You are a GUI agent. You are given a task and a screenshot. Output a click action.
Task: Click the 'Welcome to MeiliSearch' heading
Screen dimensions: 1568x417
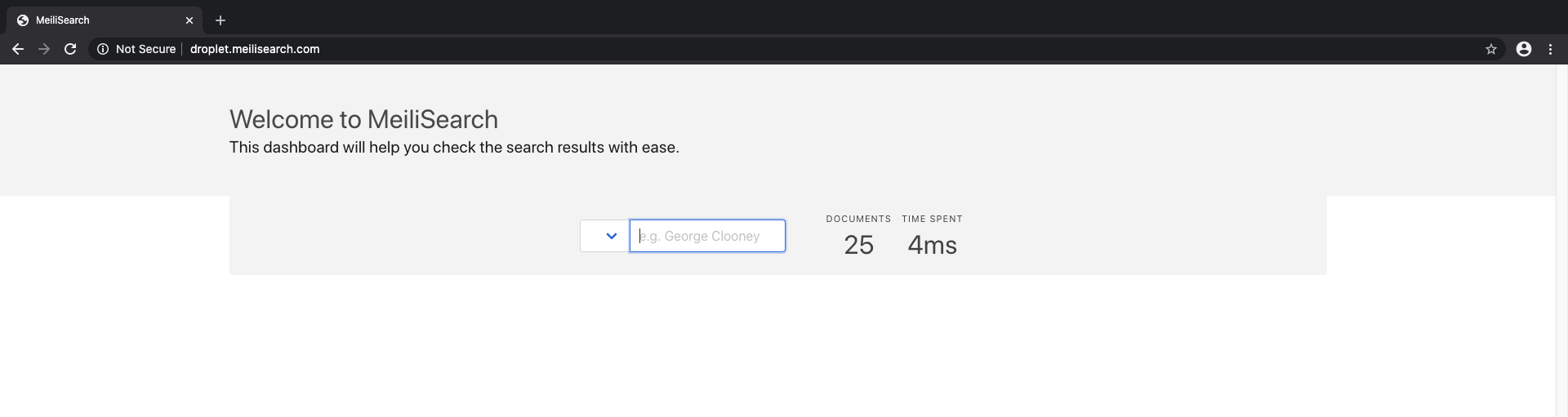[363, 119]
